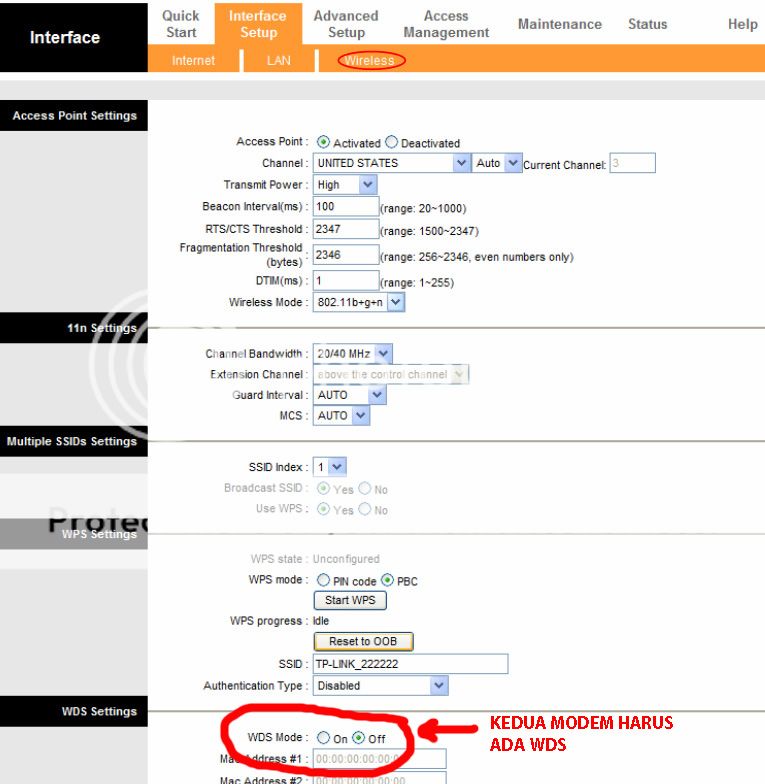The width and height of the screenshot is (765, 784).
Task: Turn WDS Mode On
Action: pyautogui.click(x=323, y=738)
